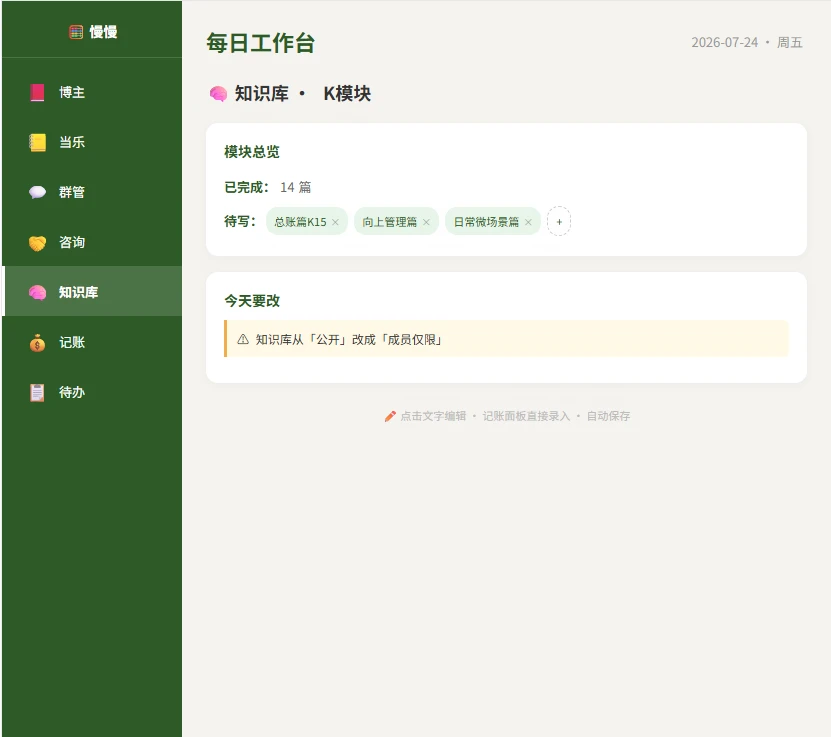
Task: Click the 点击文字编辑 footer text
Action: [433, 416]
